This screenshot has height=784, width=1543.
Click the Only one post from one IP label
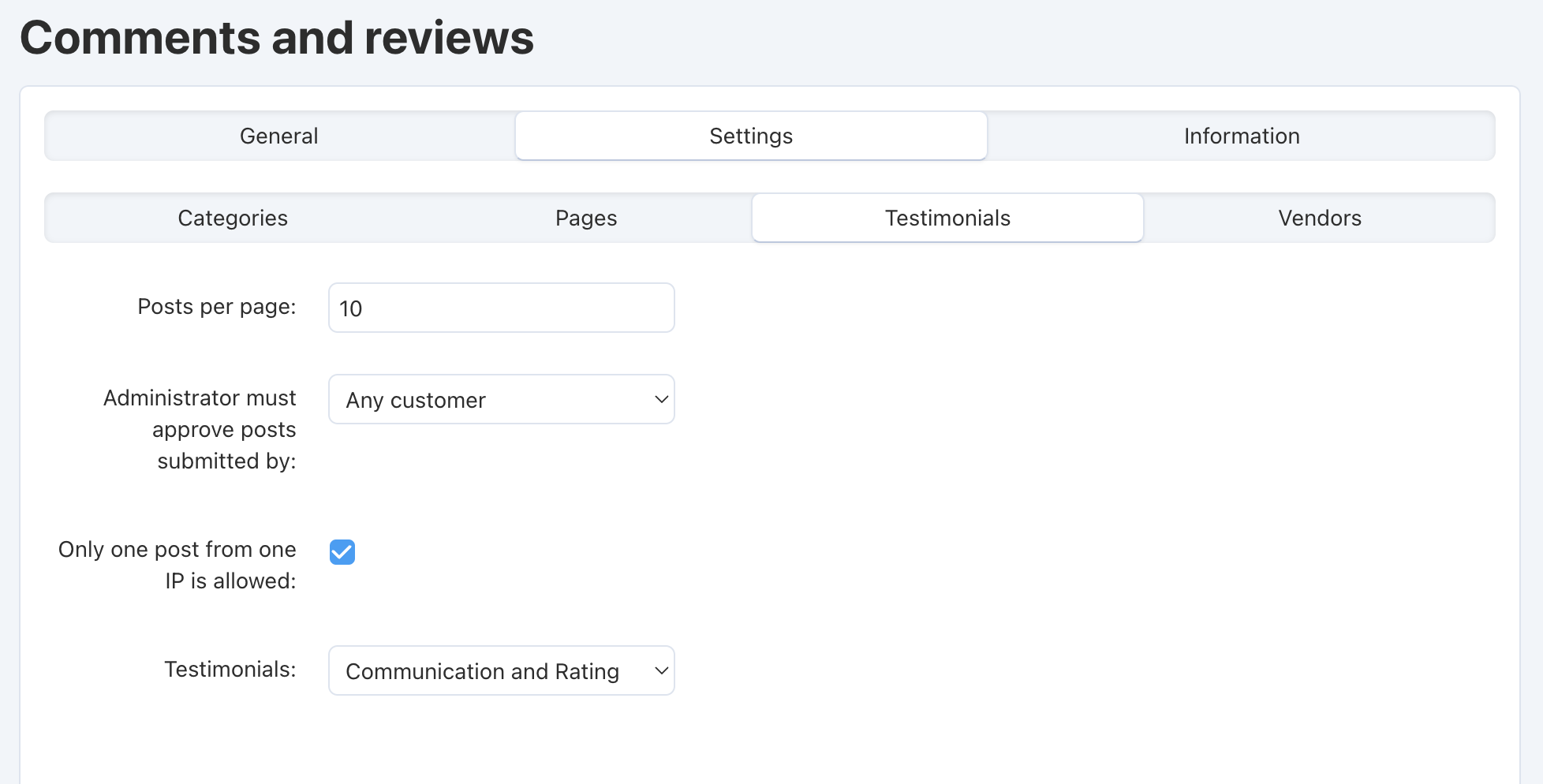point(177,565)
